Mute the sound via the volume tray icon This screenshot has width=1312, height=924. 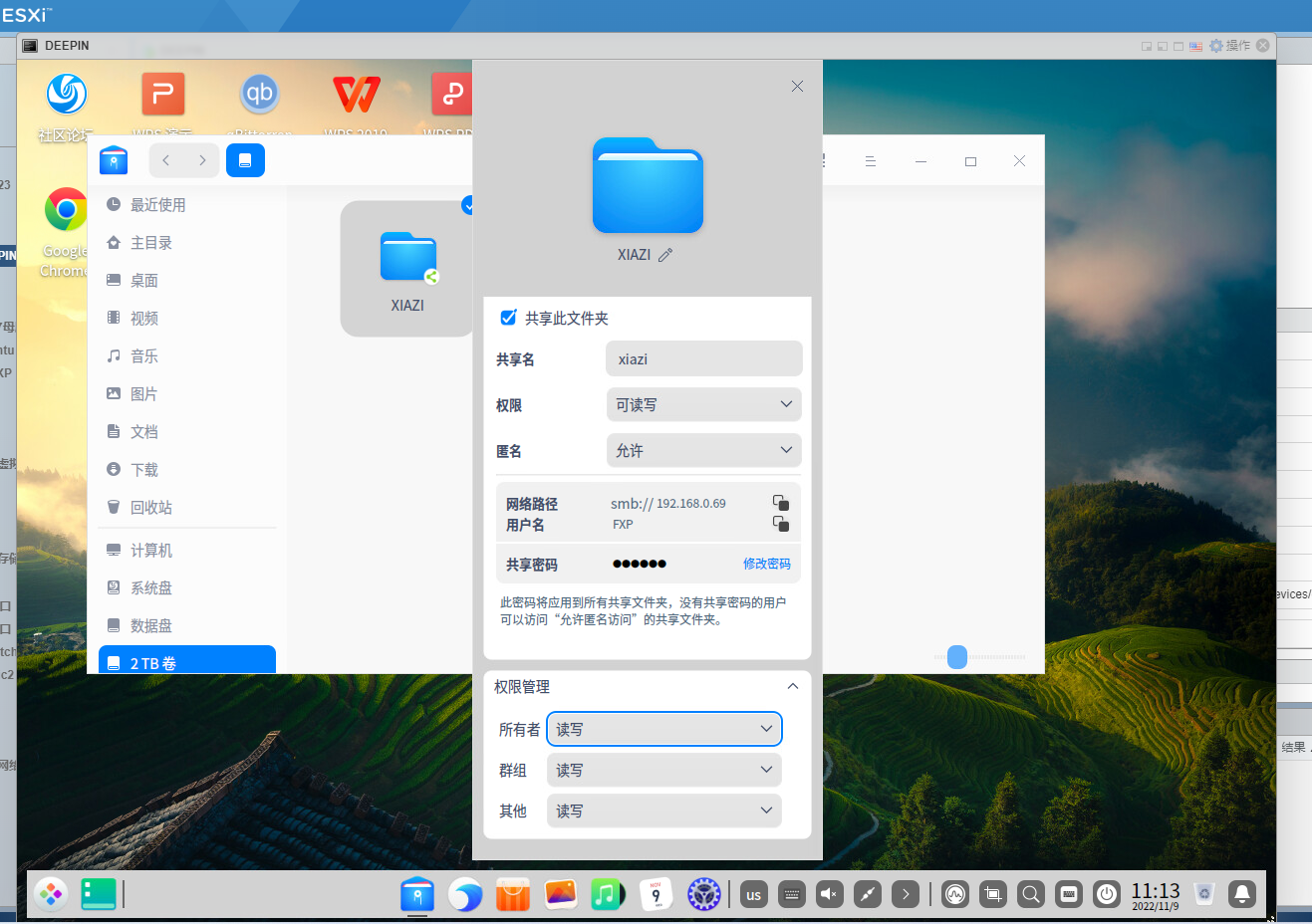829,894
